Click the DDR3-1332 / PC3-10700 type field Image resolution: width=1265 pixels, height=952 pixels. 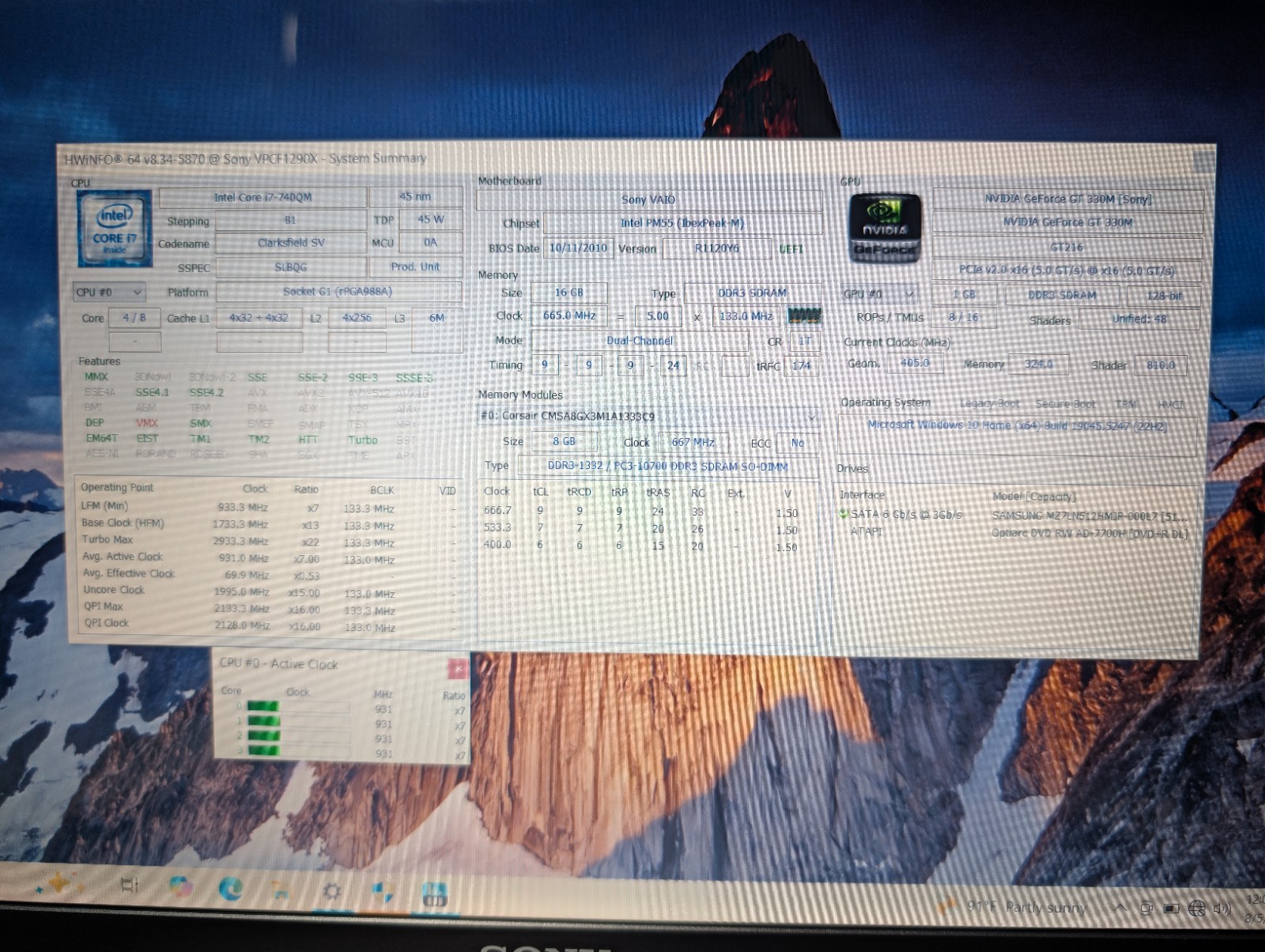pos(667,467)
